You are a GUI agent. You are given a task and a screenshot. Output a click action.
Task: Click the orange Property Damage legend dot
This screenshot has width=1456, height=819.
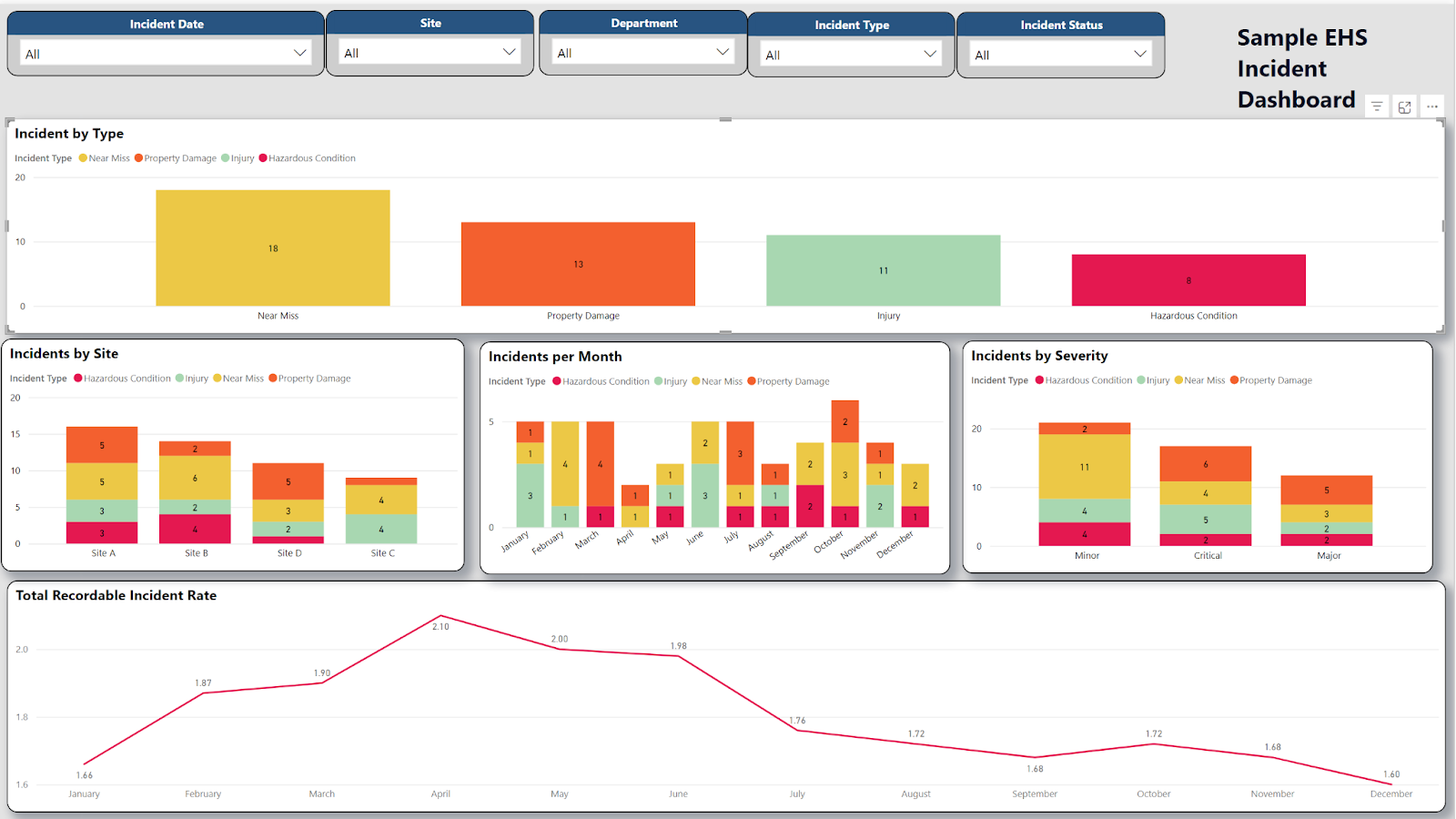pos(137,157)
